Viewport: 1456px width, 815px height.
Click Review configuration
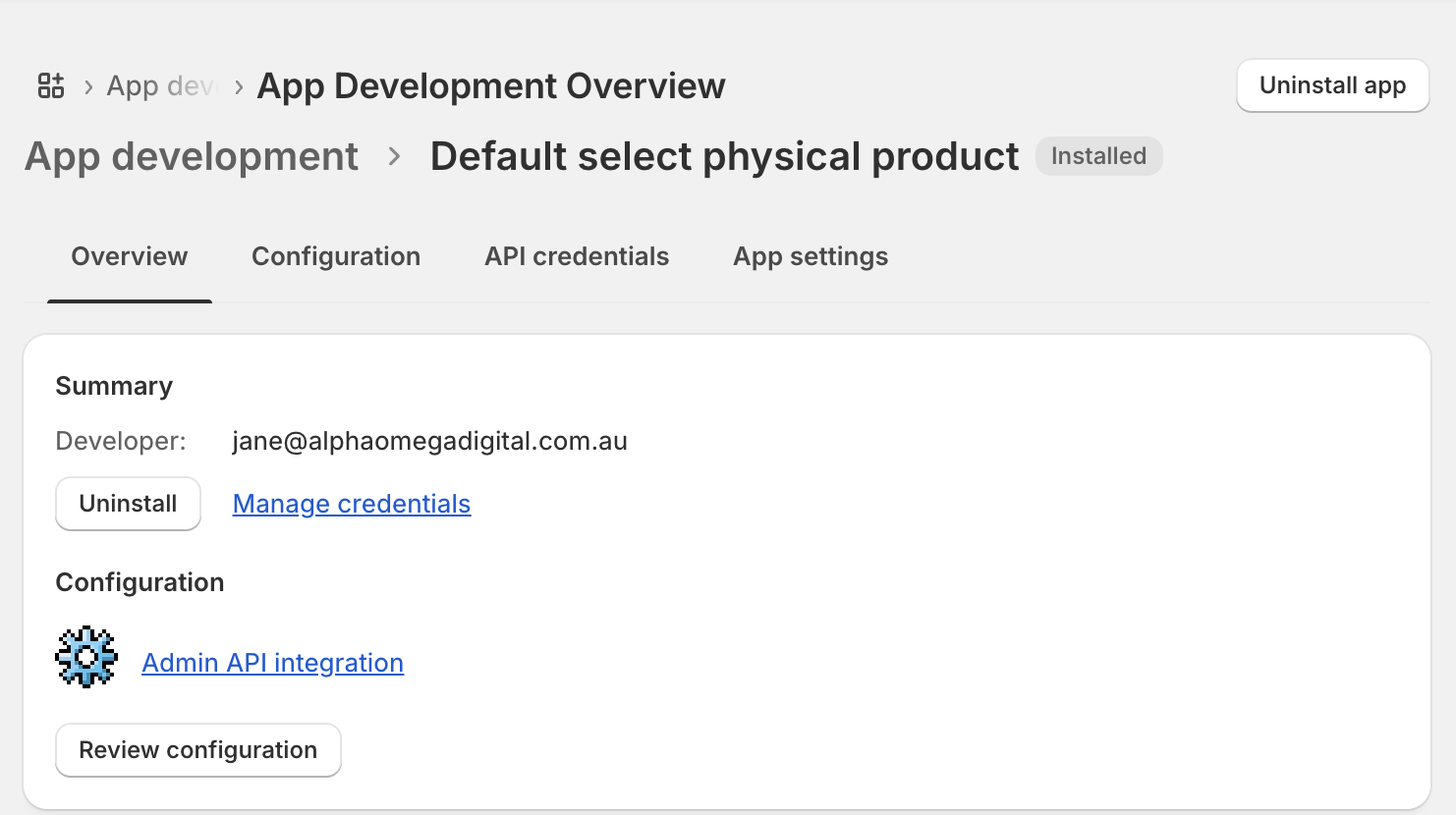coord(197,749)
